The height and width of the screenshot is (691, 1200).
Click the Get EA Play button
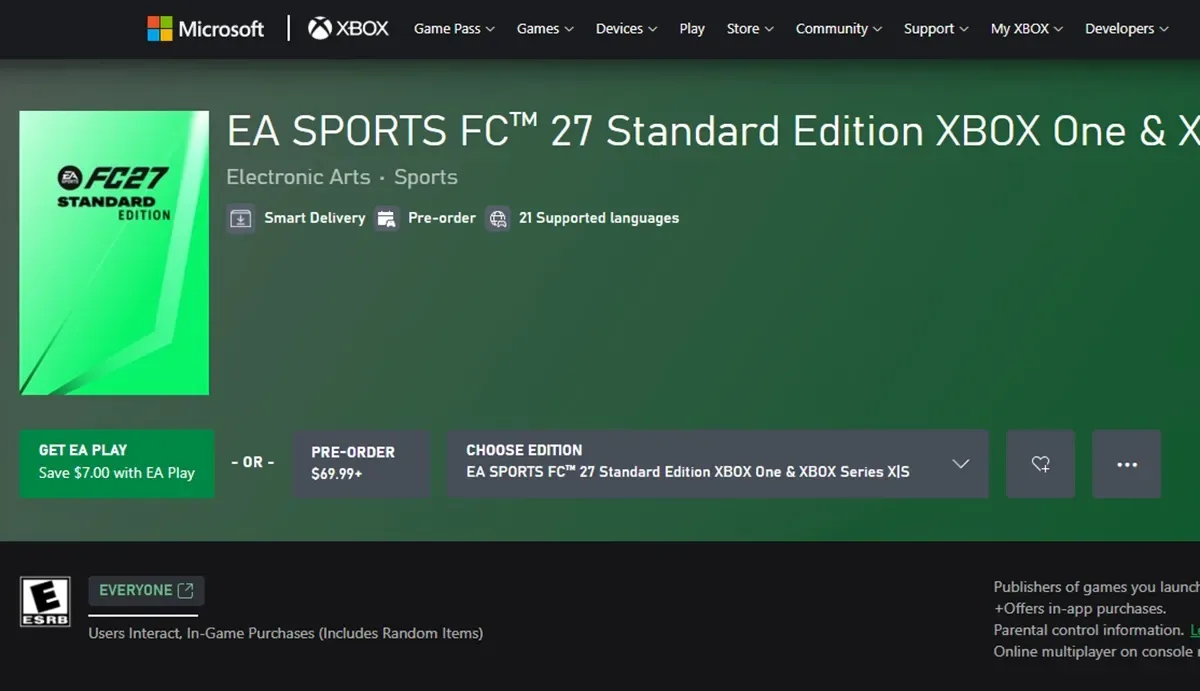[117, 463]
